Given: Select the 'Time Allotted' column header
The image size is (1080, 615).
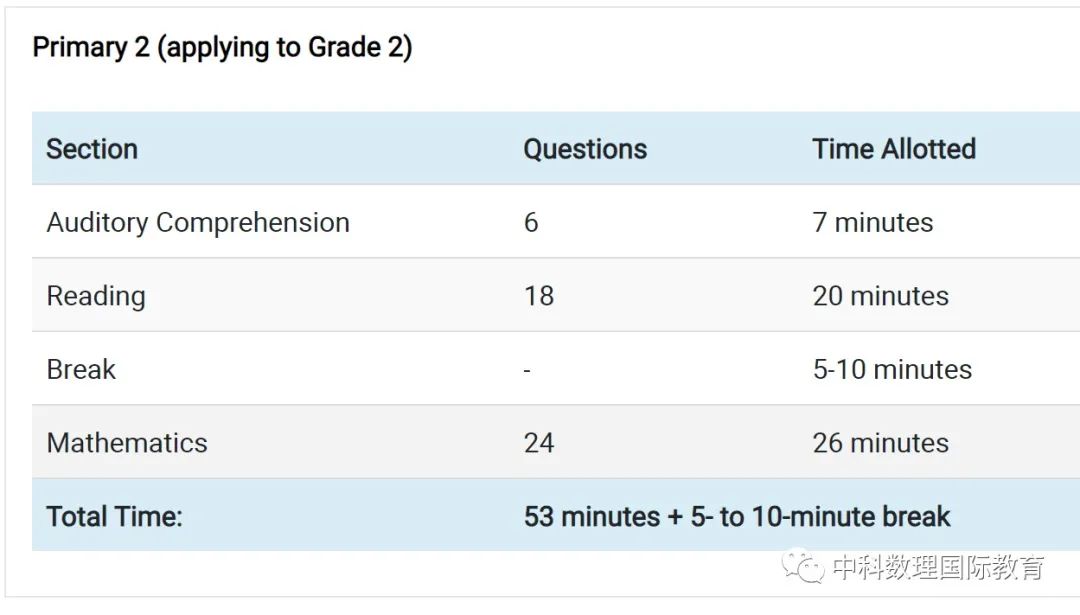Looking at the screenshot, I should pyautogui.click(x=894, y=149).
